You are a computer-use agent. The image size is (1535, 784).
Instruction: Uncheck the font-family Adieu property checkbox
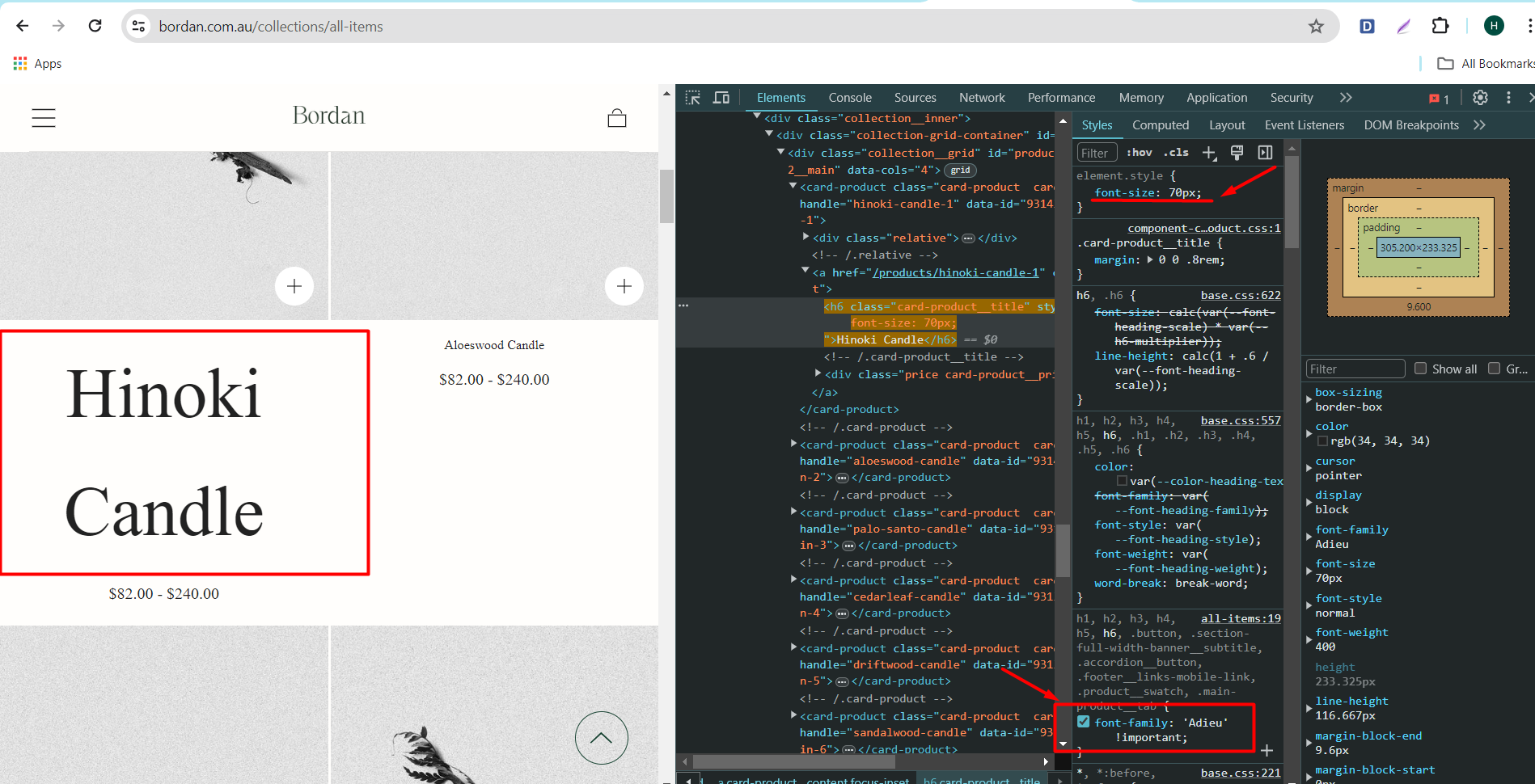pos(1084,722)
